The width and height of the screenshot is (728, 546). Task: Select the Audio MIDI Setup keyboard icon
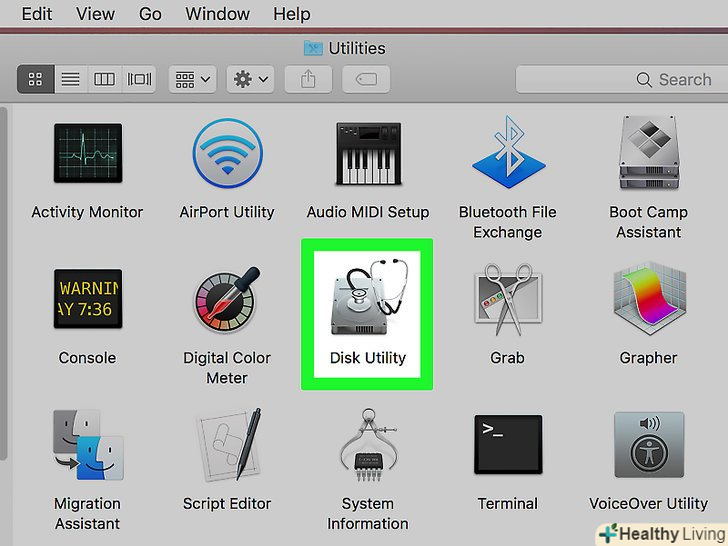click(x=368, y=154)
